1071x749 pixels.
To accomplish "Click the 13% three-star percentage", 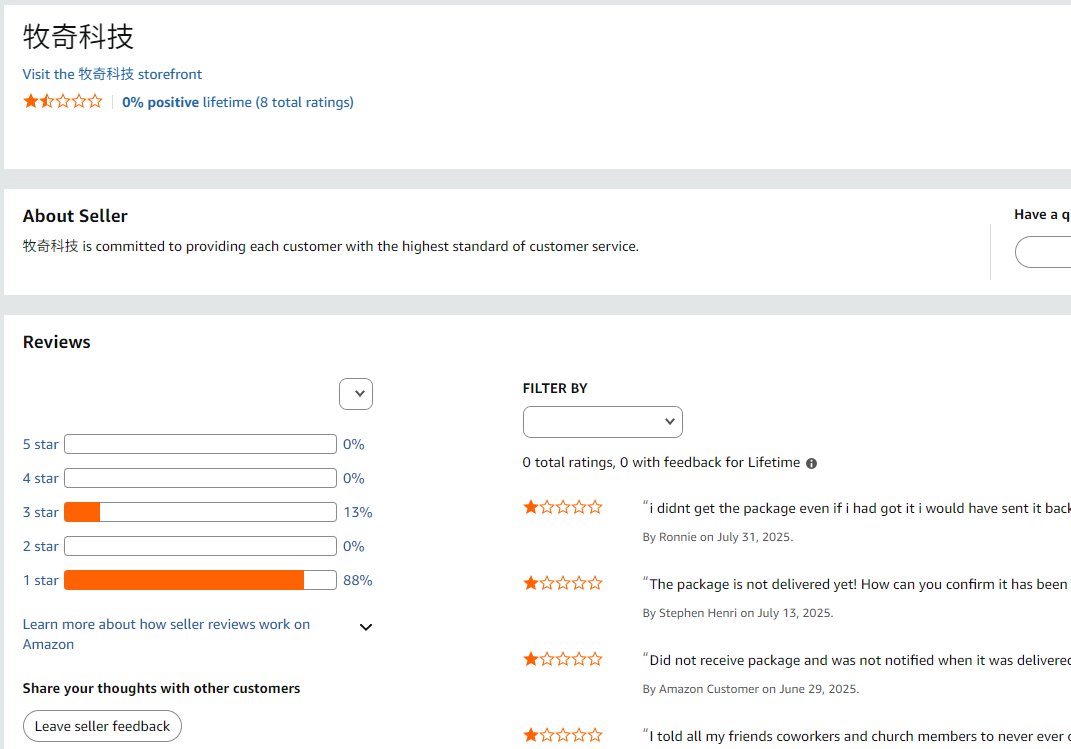I will coord(357,512).
